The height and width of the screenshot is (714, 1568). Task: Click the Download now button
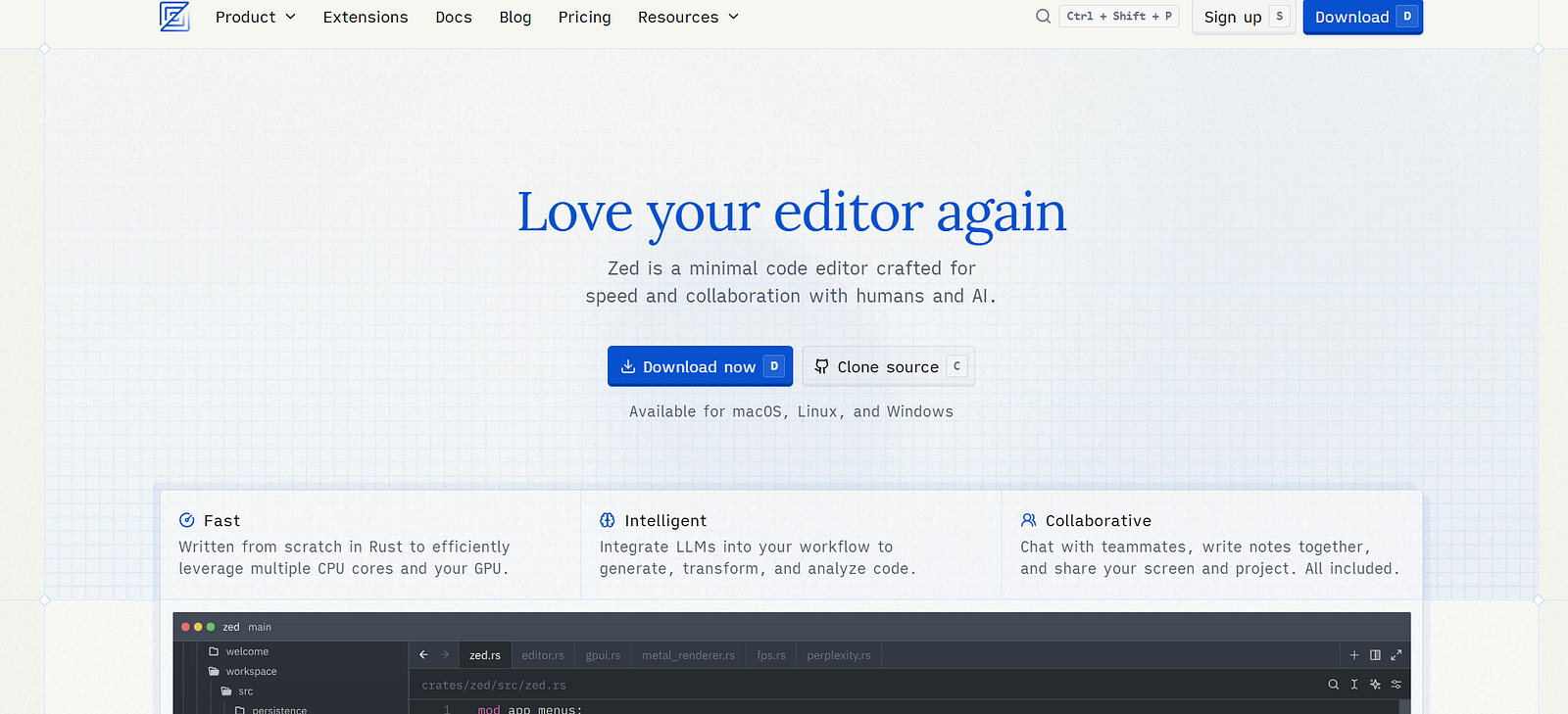click(700, 366)
